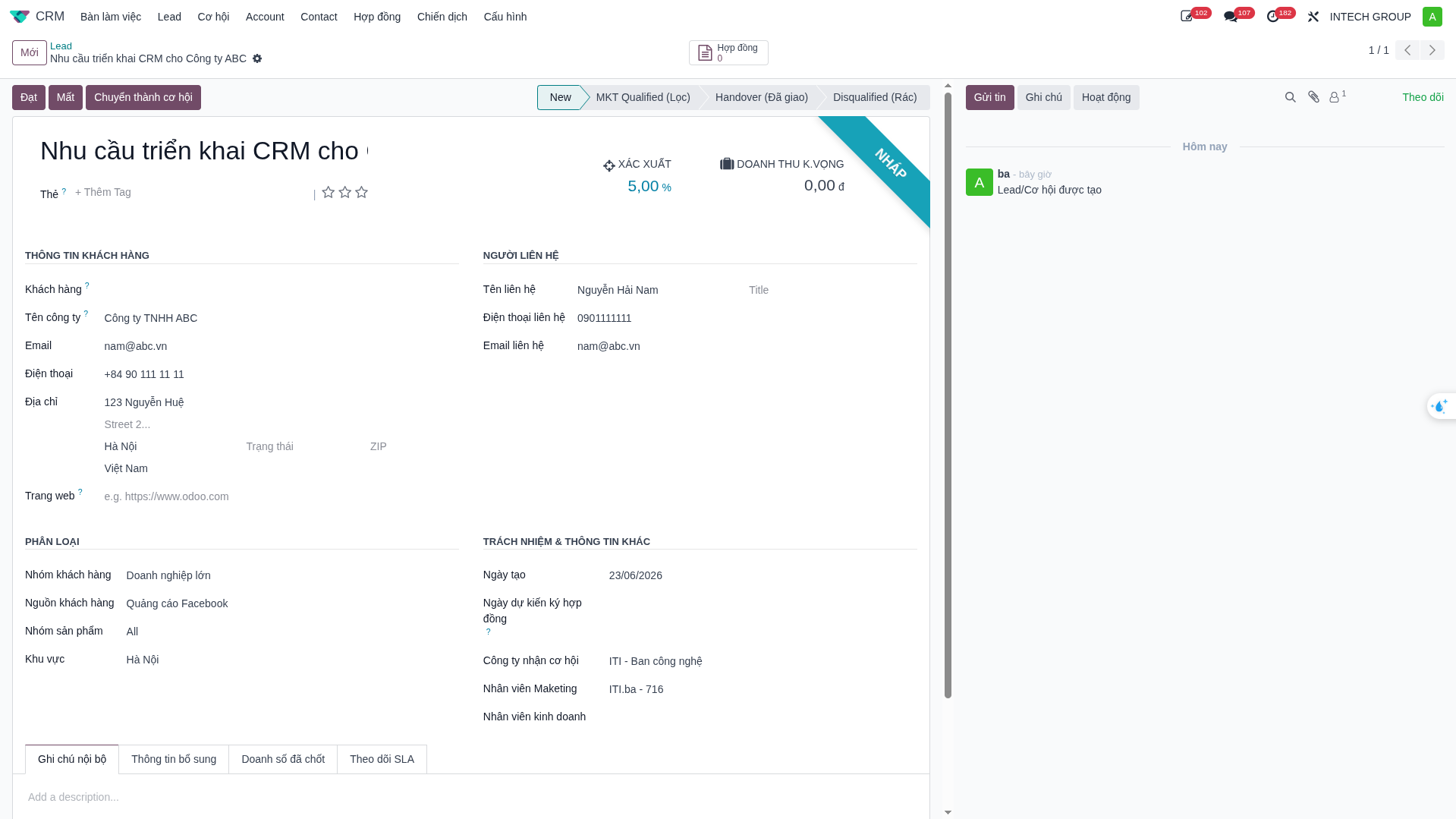Expand the Cấu hình menu
The height and width of the screenshot is (819, 1456).
[505, 17]
